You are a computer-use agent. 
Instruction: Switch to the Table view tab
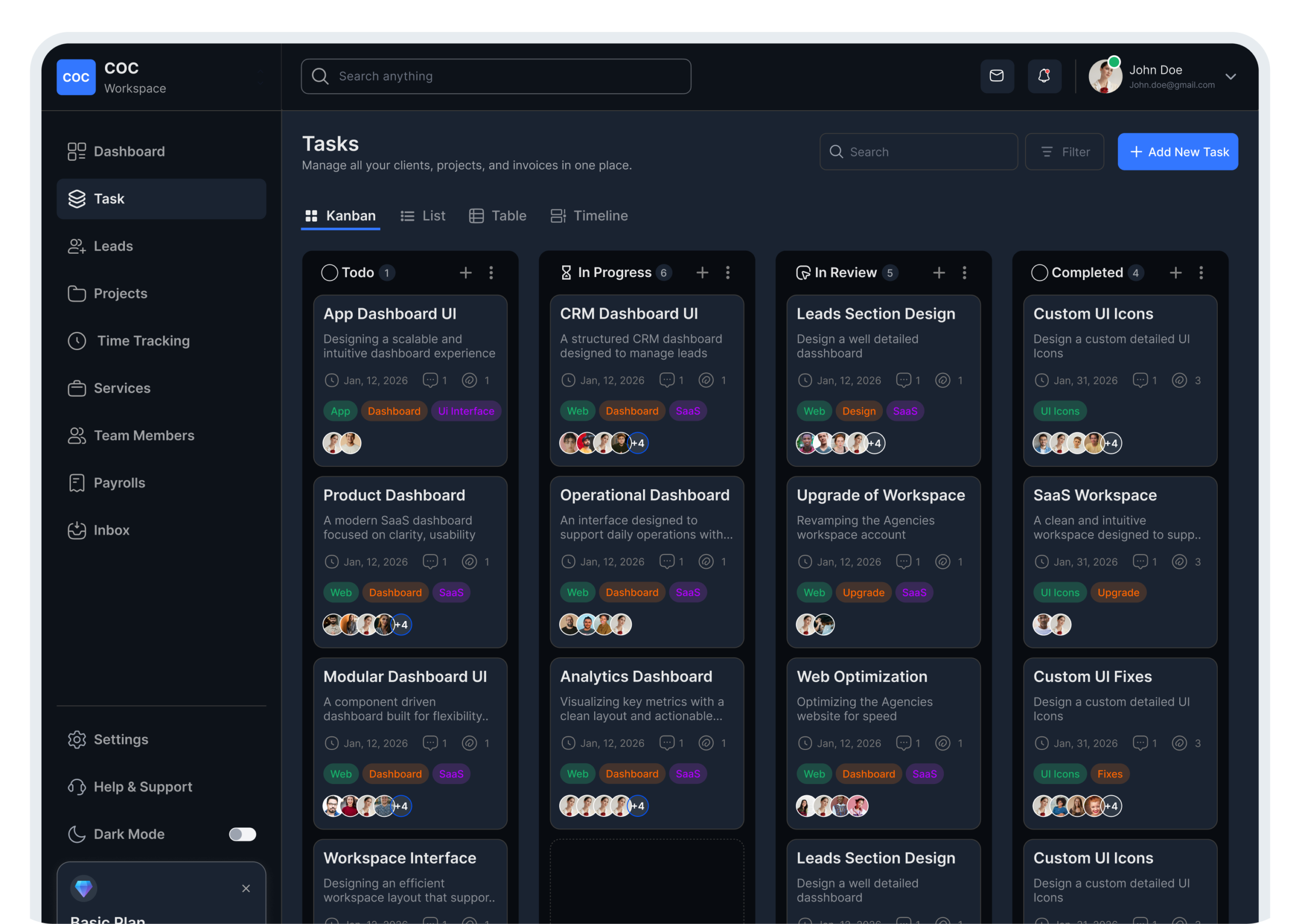coord(498,216)
